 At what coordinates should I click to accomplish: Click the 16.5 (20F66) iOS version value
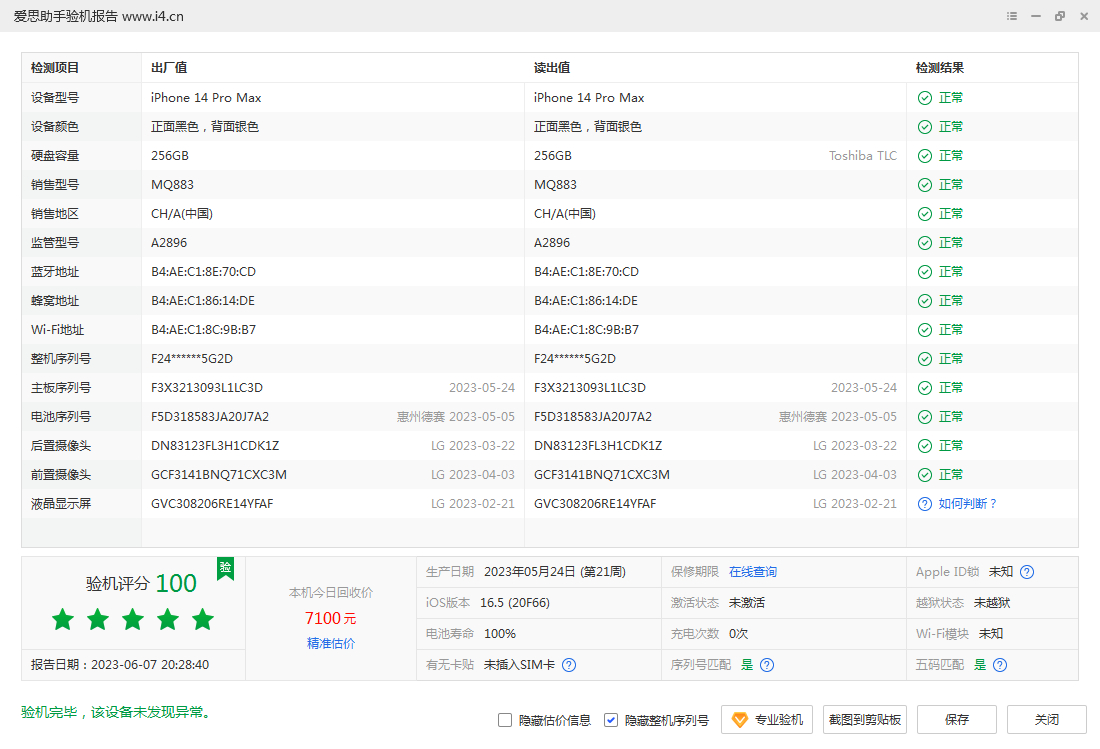(x=515, y=603)
